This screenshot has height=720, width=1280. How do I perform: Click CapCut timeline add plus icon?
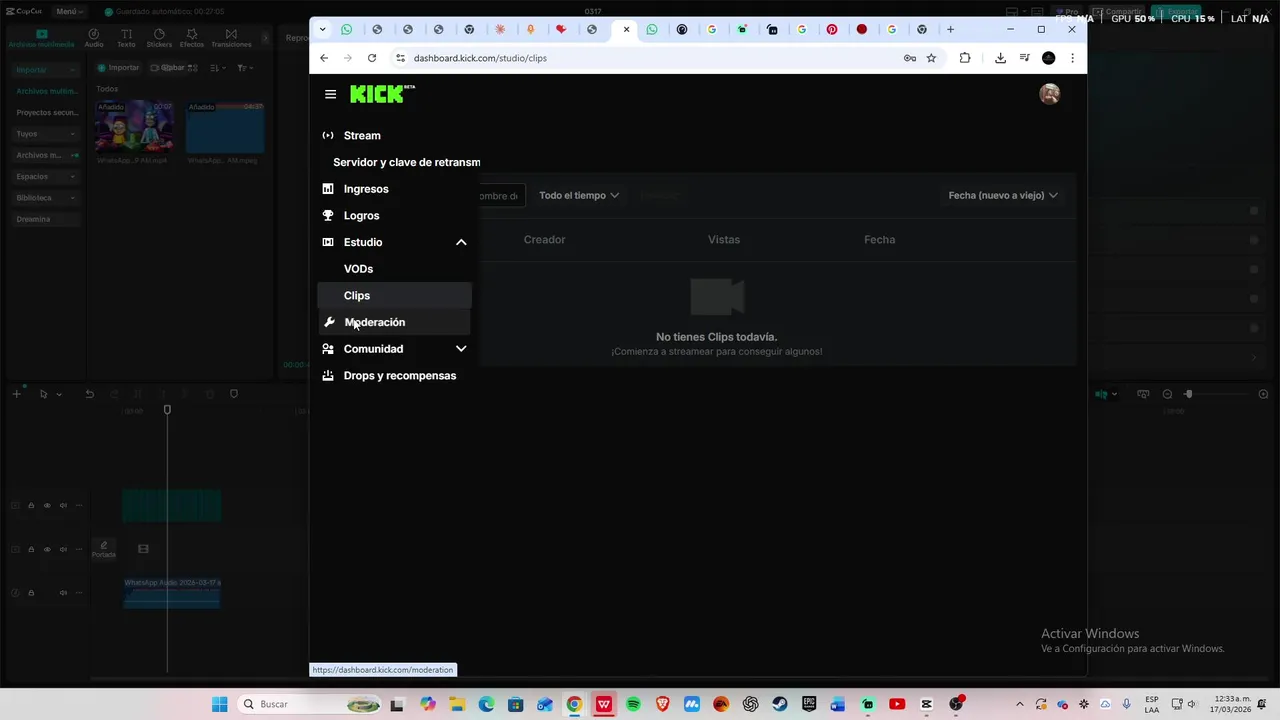click(16, 394)
